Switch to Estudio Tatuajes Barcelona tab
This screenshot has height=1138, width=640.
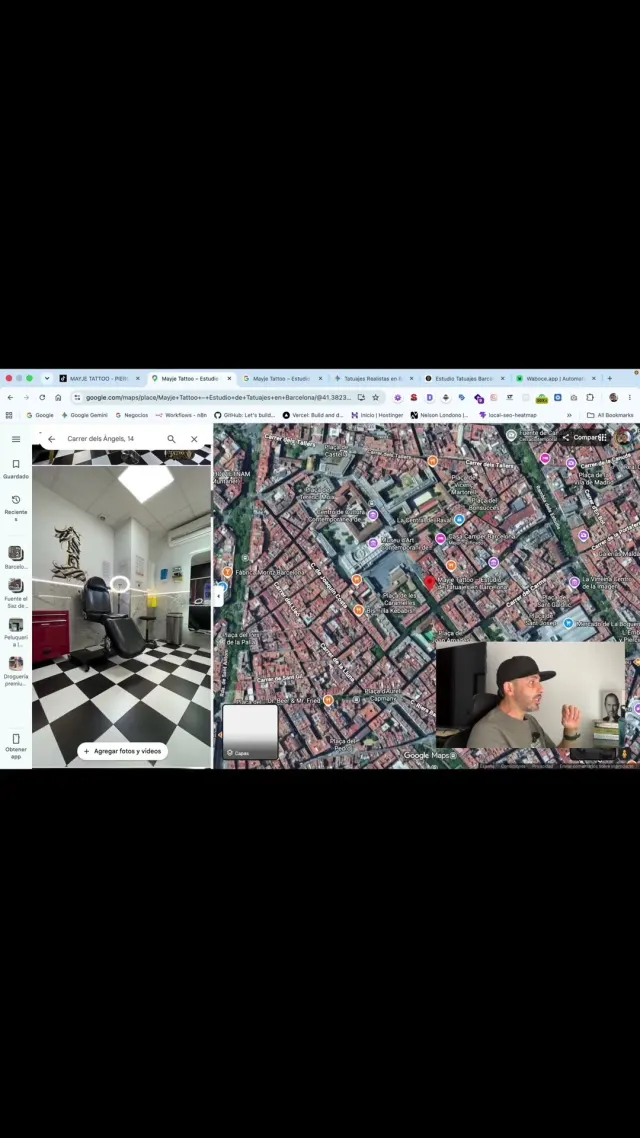464,378
